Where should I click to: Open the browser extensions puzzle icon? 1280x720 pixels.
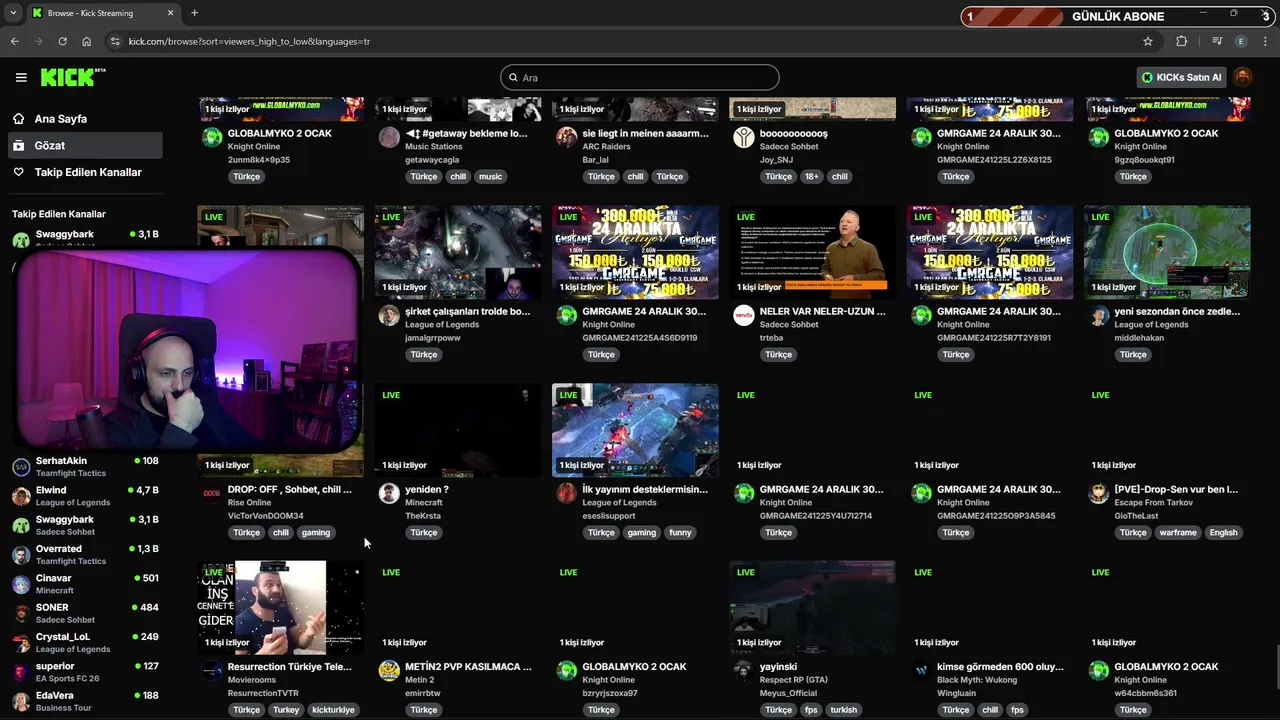[x=1182, y=41]
